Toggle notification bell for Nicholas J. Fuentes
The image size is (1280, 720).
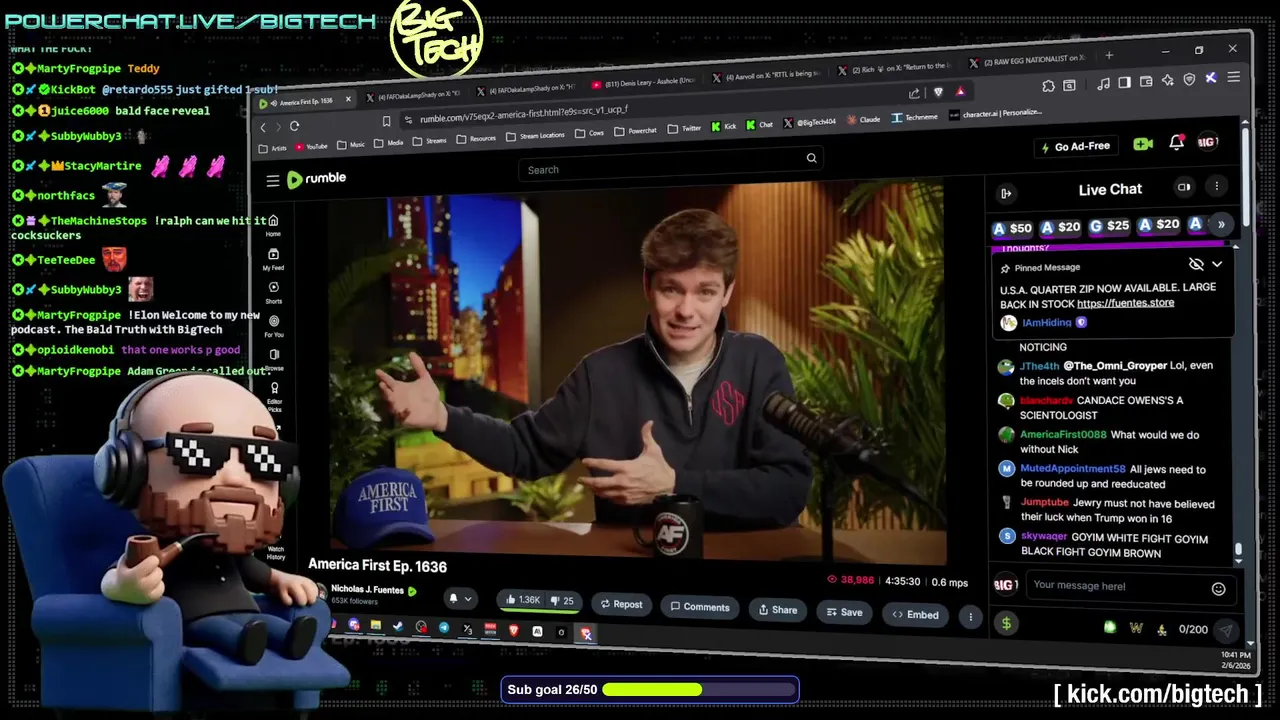(452, 598)
